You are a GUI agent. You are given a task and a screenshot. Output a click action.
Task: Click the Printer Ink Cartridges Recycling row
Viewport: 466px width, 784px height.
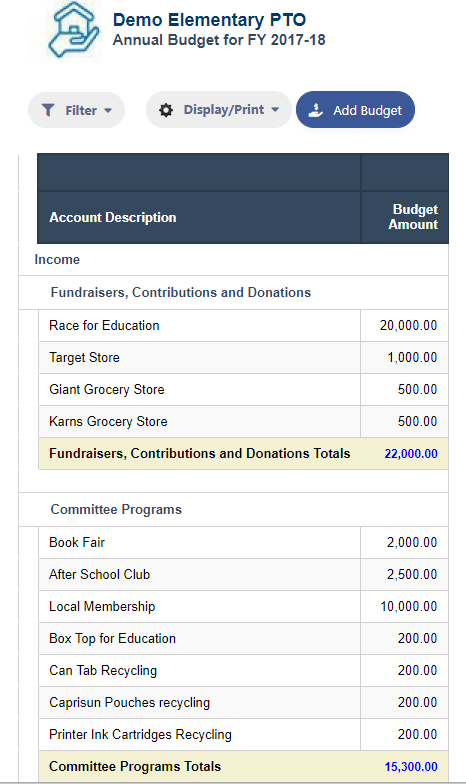(x=244, y=734)
